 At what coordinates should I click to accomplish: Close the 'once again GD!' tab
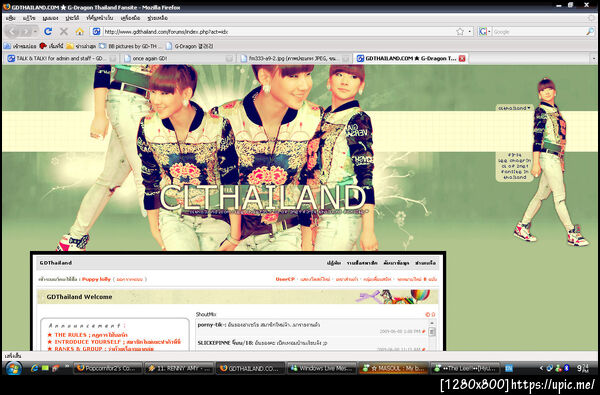point(229,59)
